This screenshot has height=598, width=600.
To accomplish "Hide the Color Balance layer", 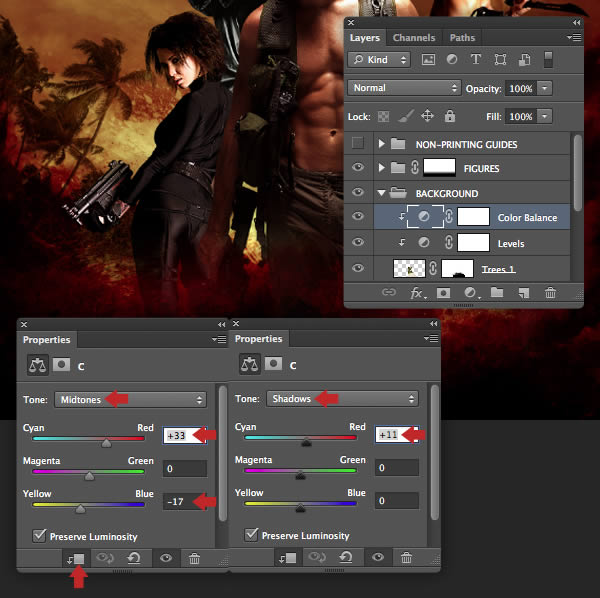I will 358,216.
